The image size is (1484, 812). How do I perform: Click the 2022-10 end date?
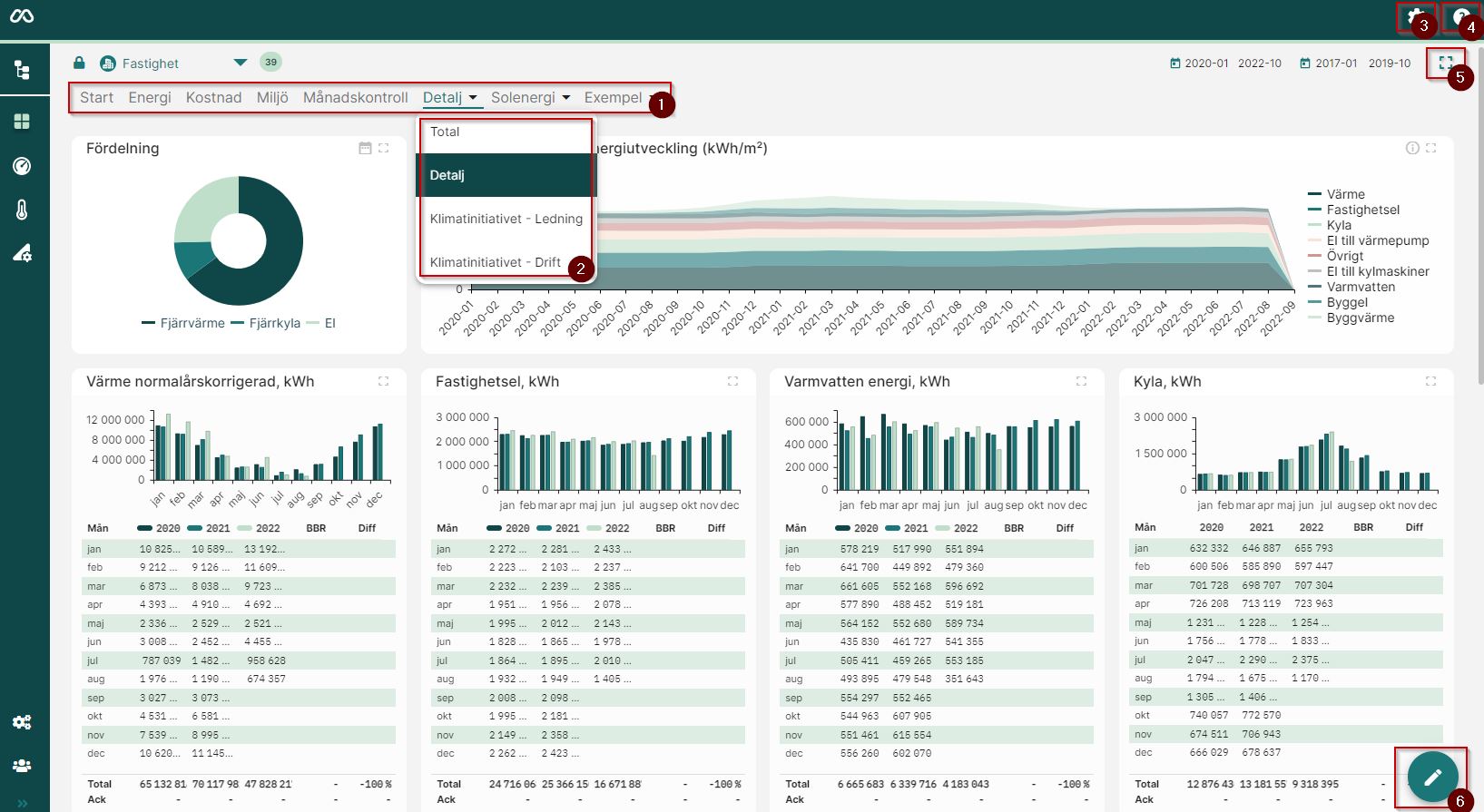pyautogui.click(x=1260, y=64)
